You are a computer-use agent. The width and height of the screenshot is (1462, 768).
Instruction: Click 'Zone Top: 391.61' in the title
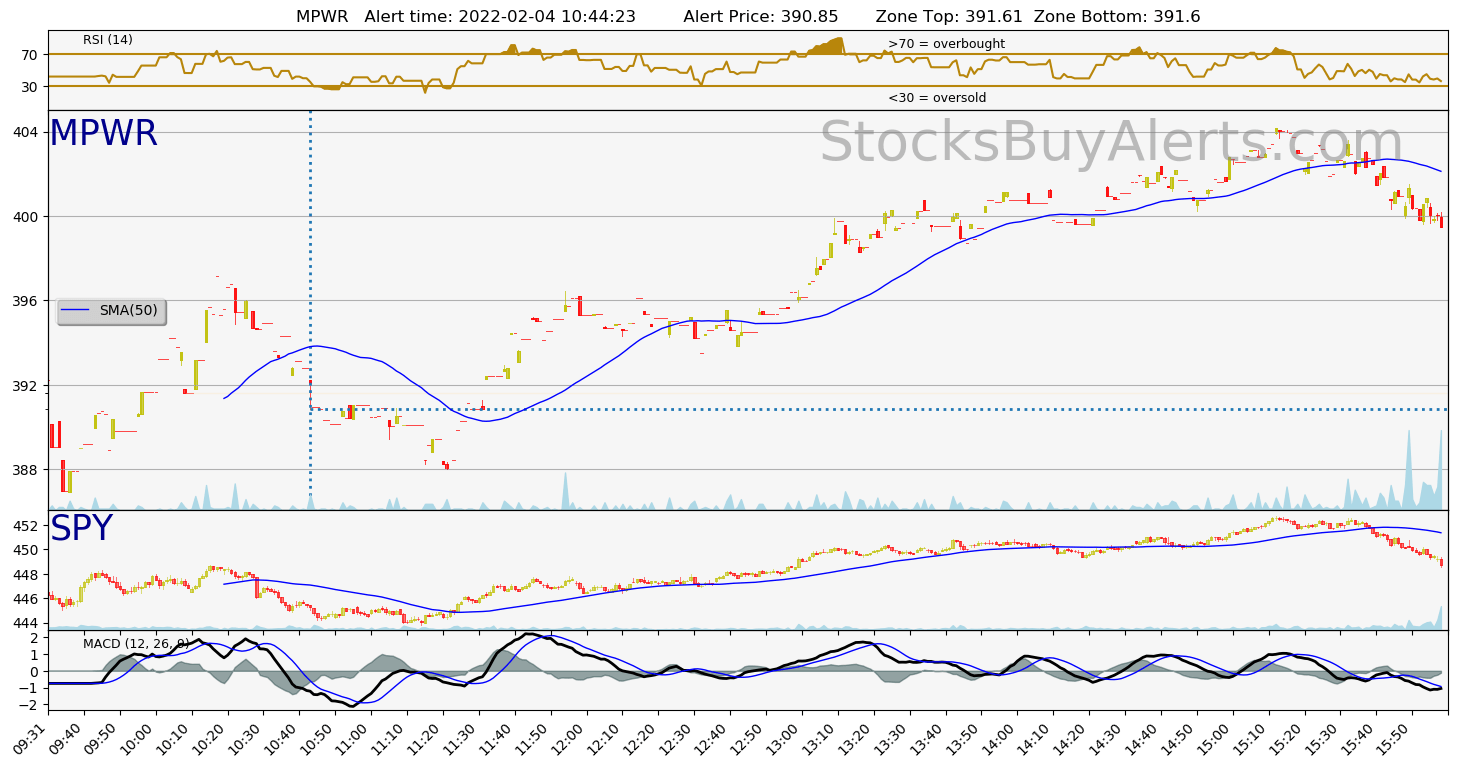click(x=949, y=17)
